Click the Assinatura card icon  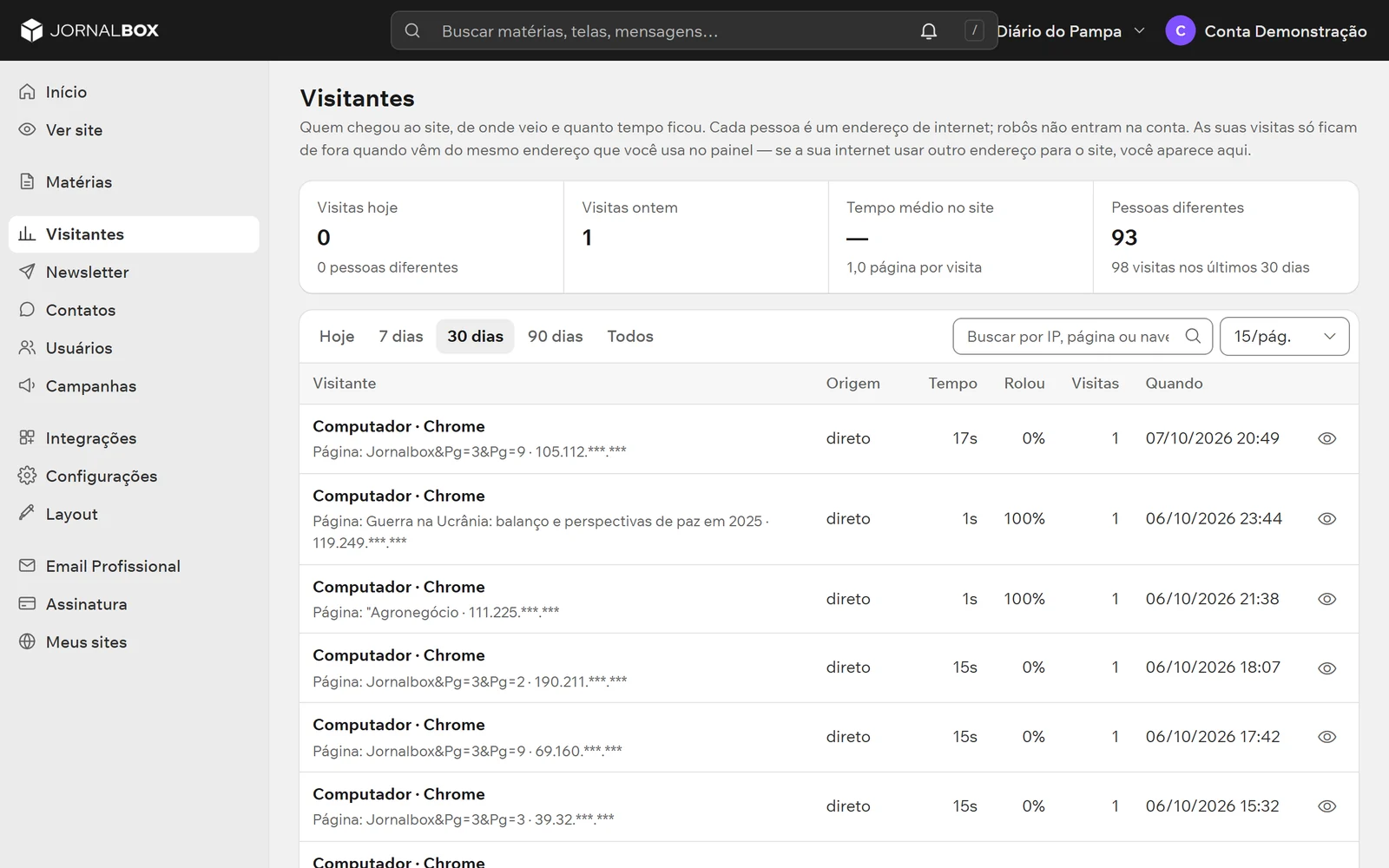(x=28, y=604)
